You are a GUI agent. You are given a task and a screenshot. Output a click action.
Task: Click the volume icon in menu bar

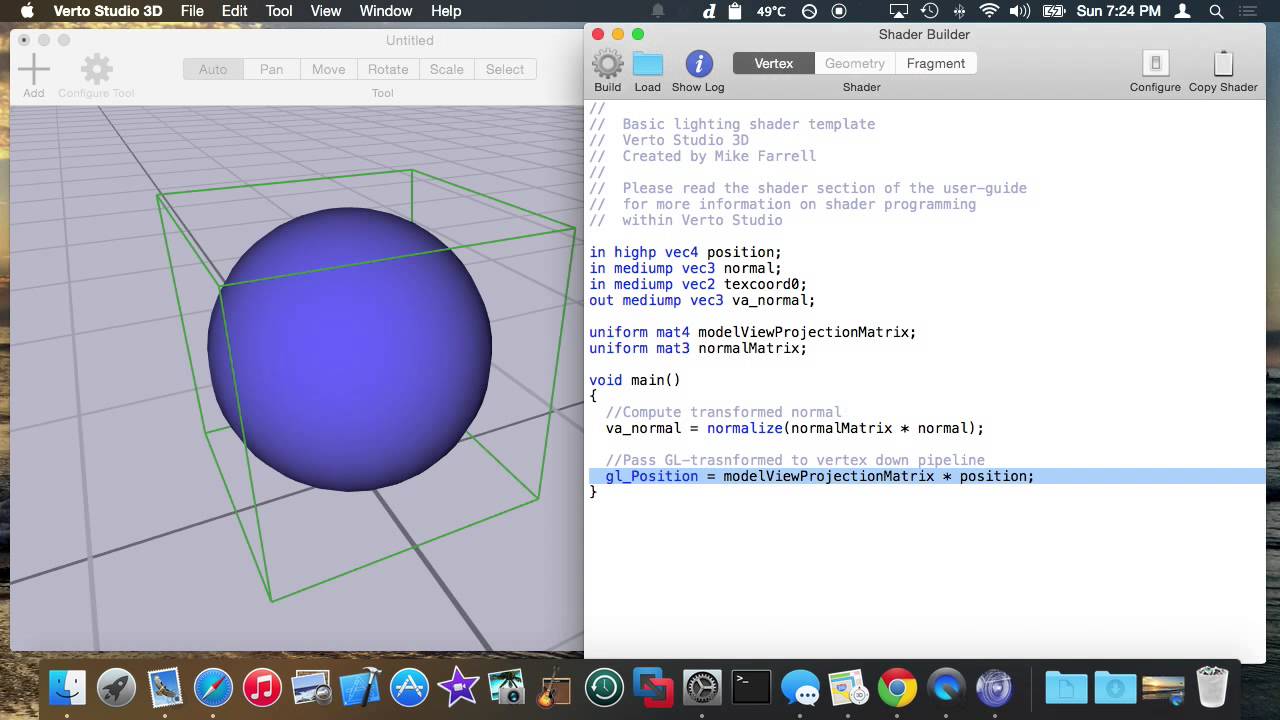[1020, 11]
